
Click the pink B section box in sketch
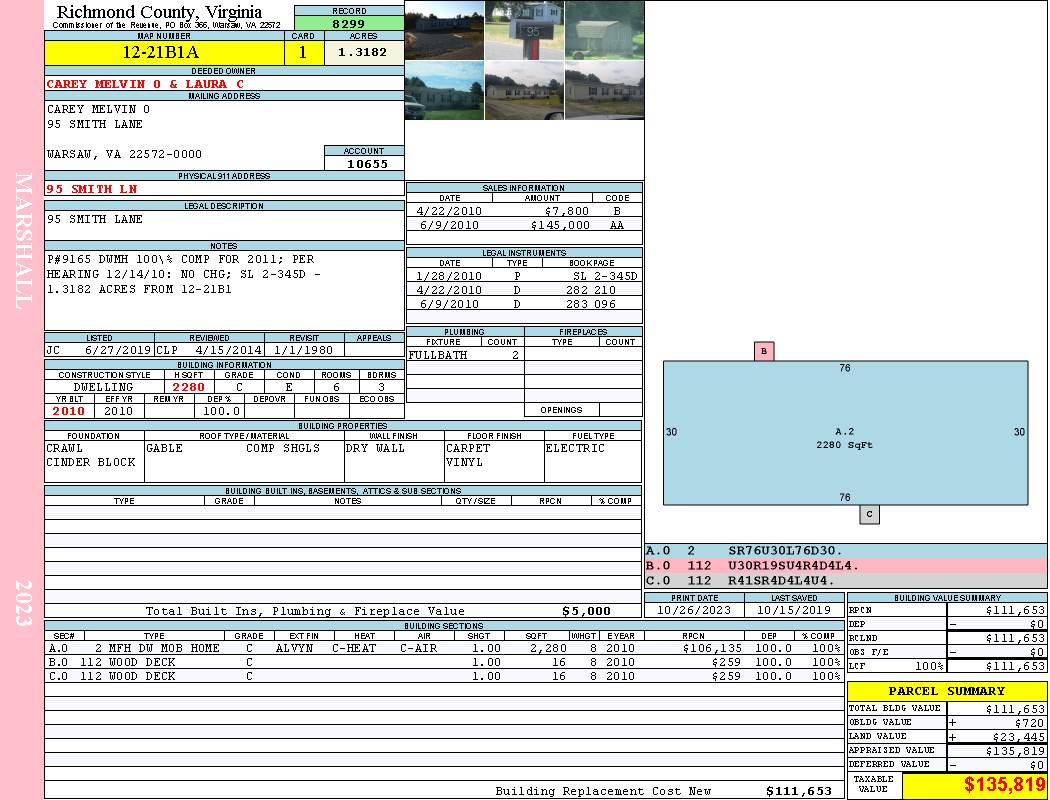point(764,351)
